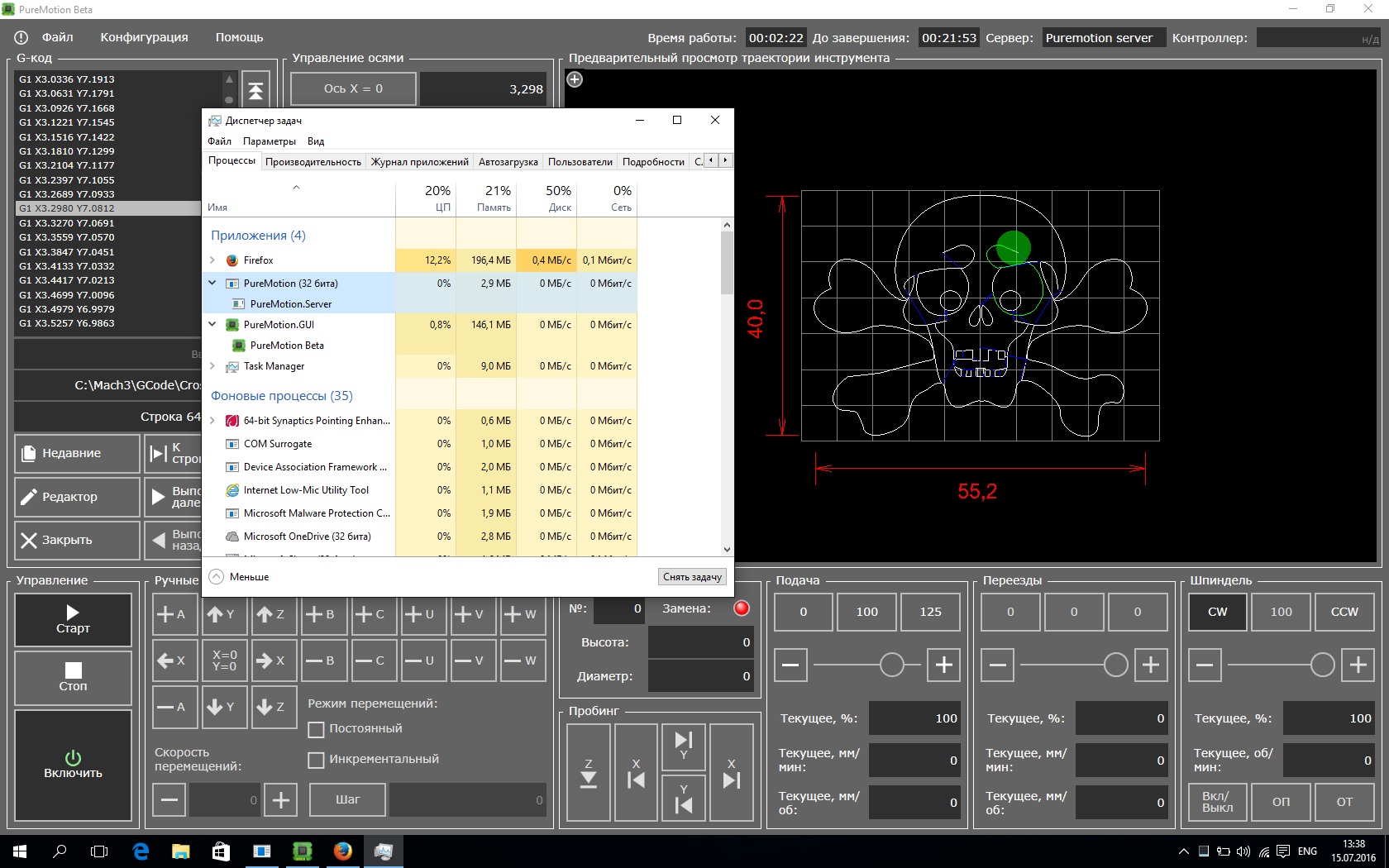Jog the X axis left with arrow button
The image size is (1389, 868).
[x=175, y=661]
